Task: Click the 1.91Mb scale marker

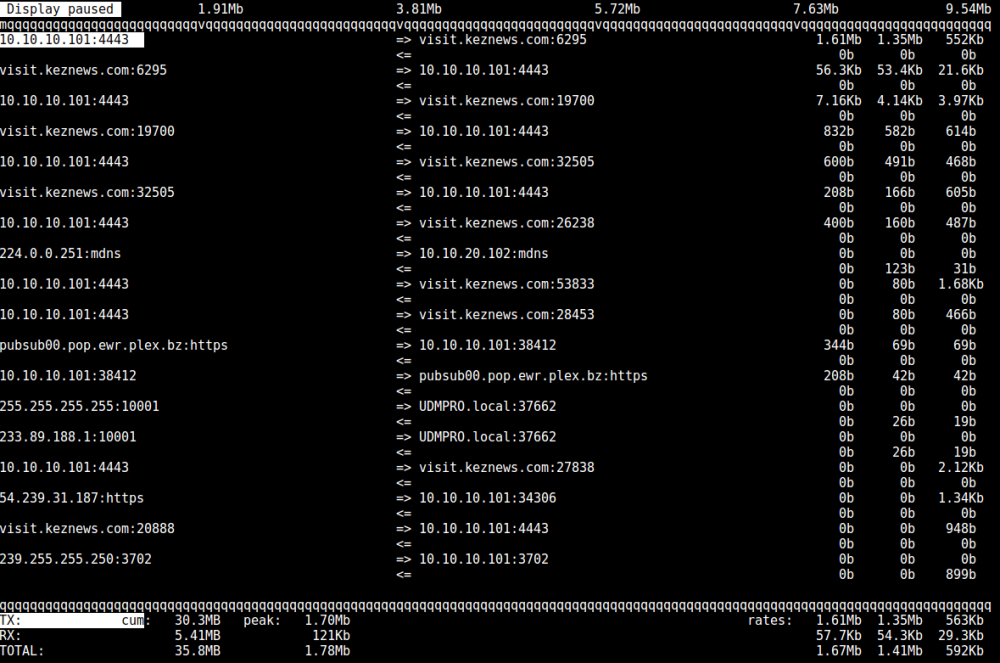Action: 220,9
